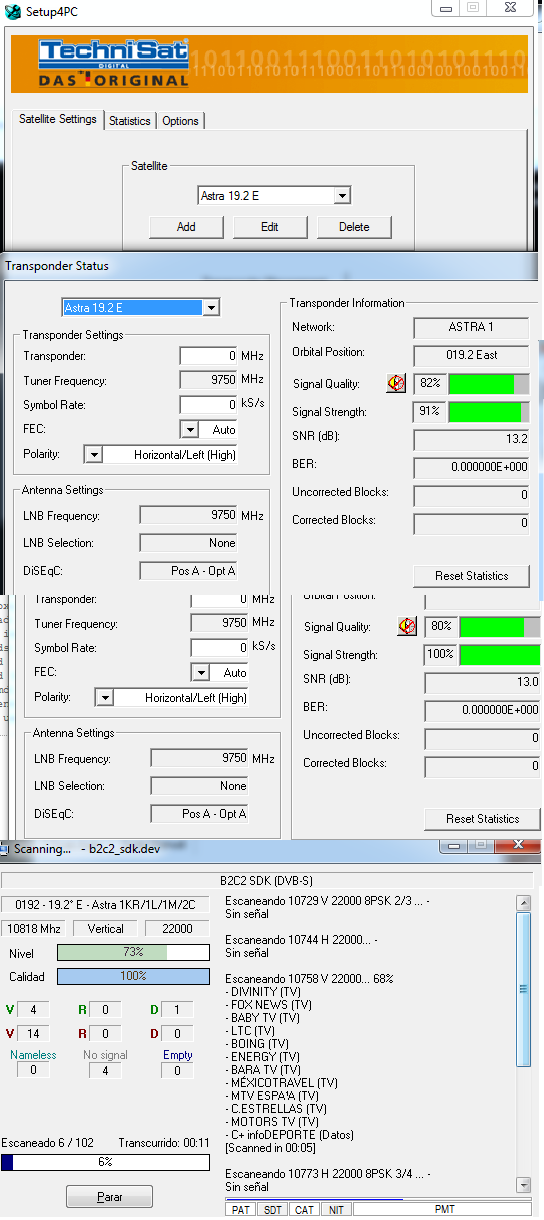Screen dimensions: 544x1220
Task: Click the Add satellite button
Action: pos(186,227)
